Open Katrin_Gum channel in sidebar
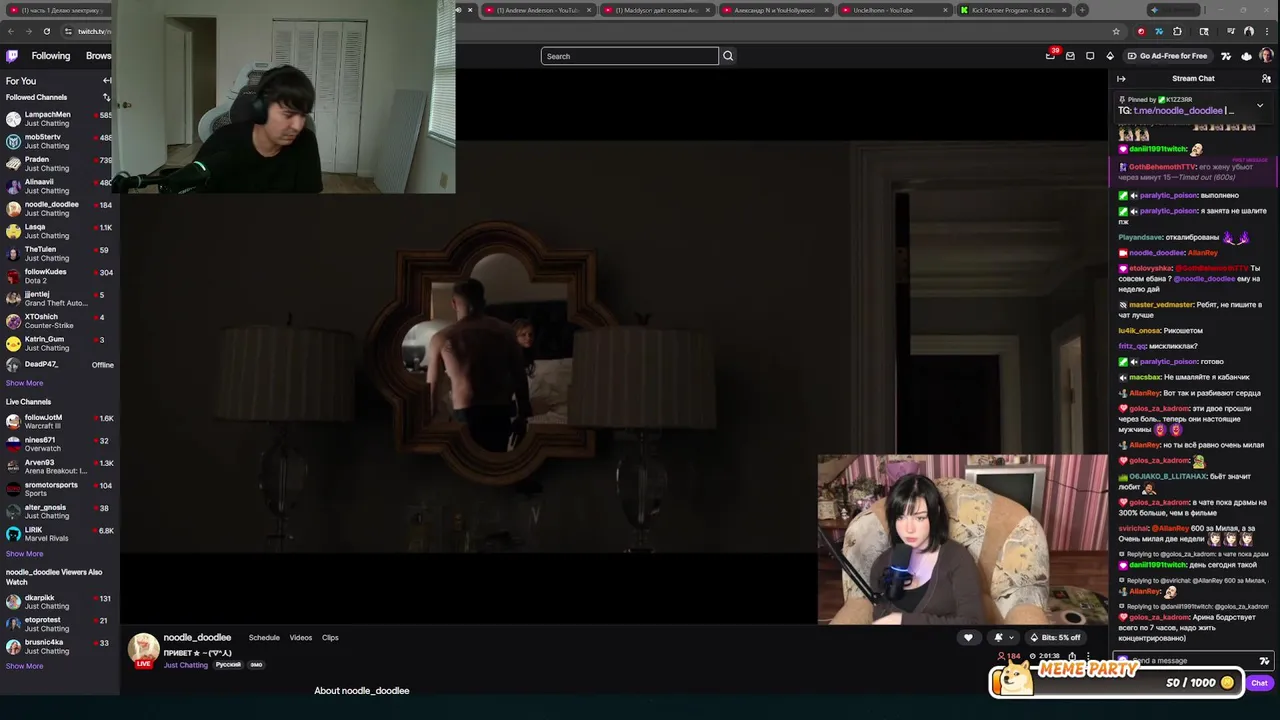The height and width of the screenshot is (720, 1280). click(59, 343)
